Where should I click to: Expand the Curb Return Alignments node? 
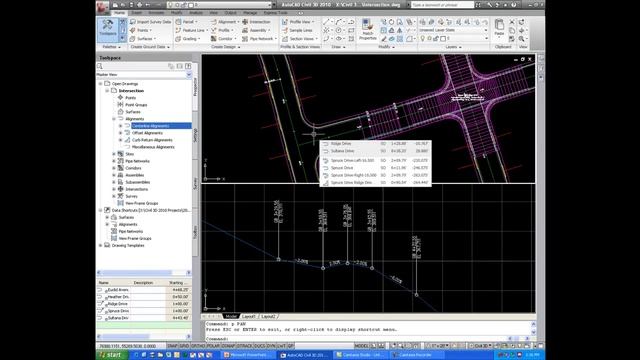120,140
